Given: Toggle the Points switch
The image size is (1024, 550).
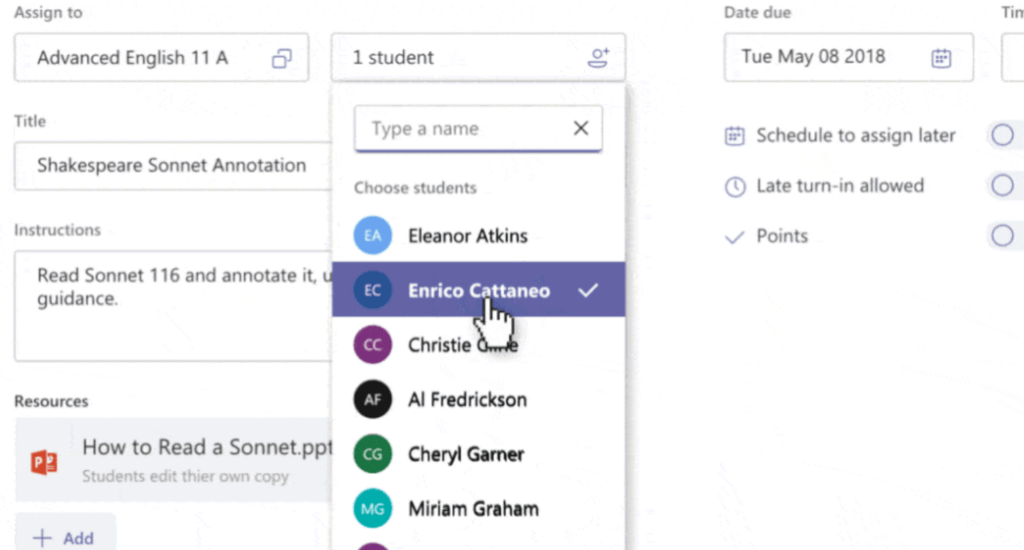Looking at the screenshot, I should pos(1004,235).
